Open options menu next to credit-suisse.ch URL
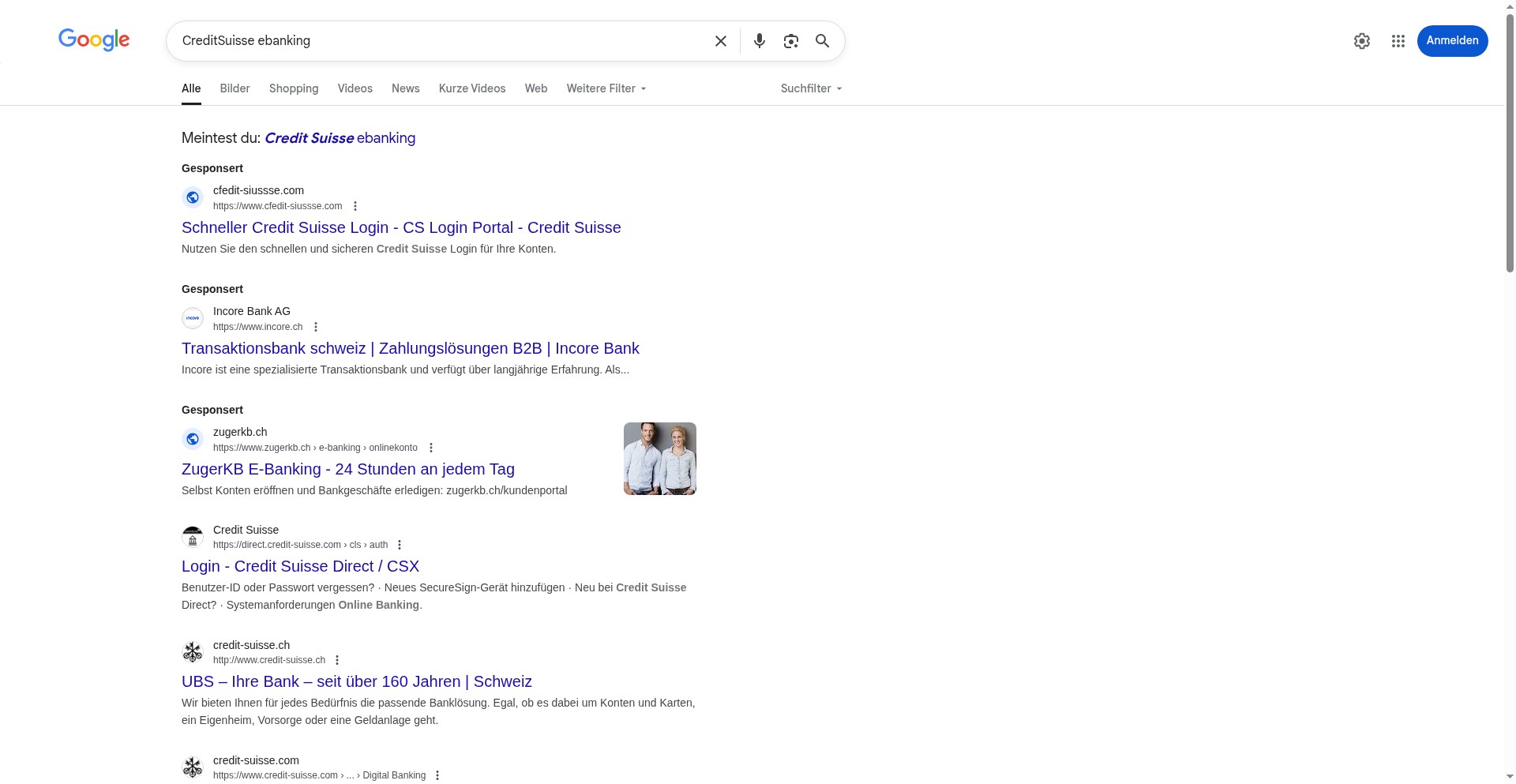This screenshot has width=1516, height=784. click(x=337, y=660)
